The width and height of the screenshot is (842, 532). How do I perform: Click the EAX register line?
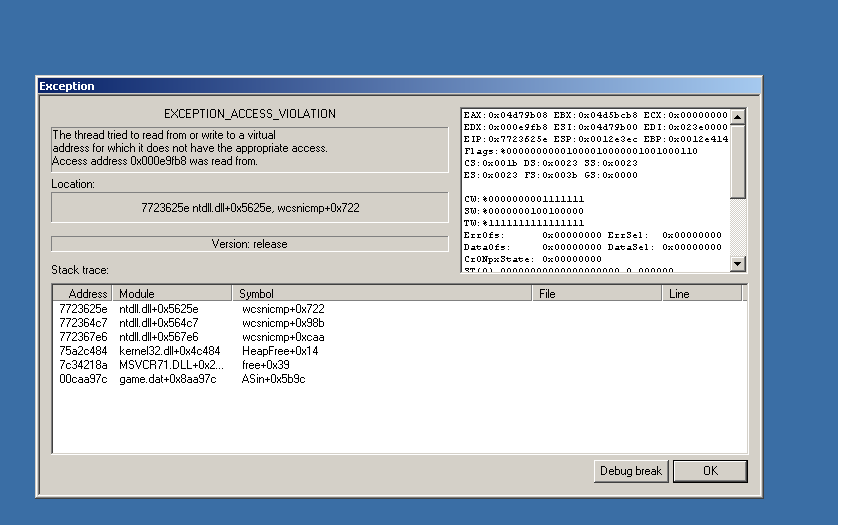coord(596,115)
